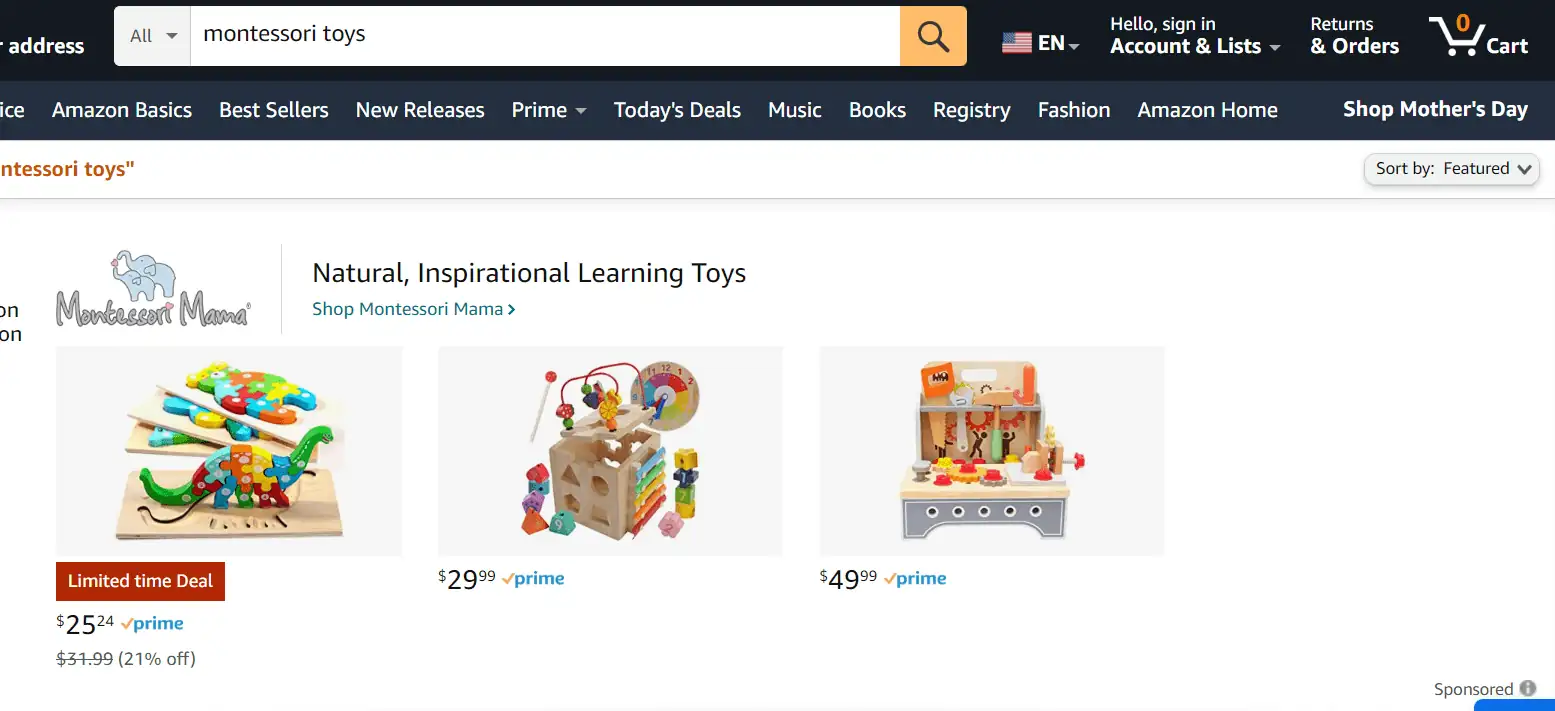The image size is (1555, 711).
Task: Go to Best Sellers in the navigation
Action: point(274,110)
